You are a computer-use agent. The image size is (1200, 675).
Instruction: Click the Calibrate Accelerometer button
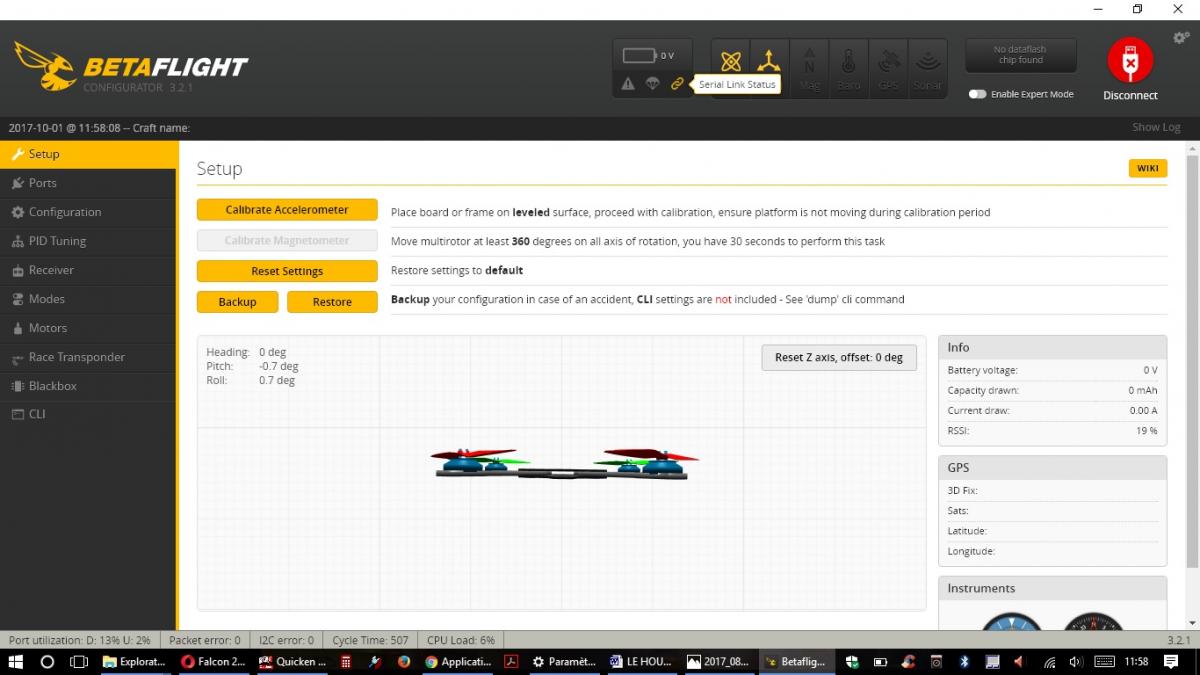tap(287, 210)
